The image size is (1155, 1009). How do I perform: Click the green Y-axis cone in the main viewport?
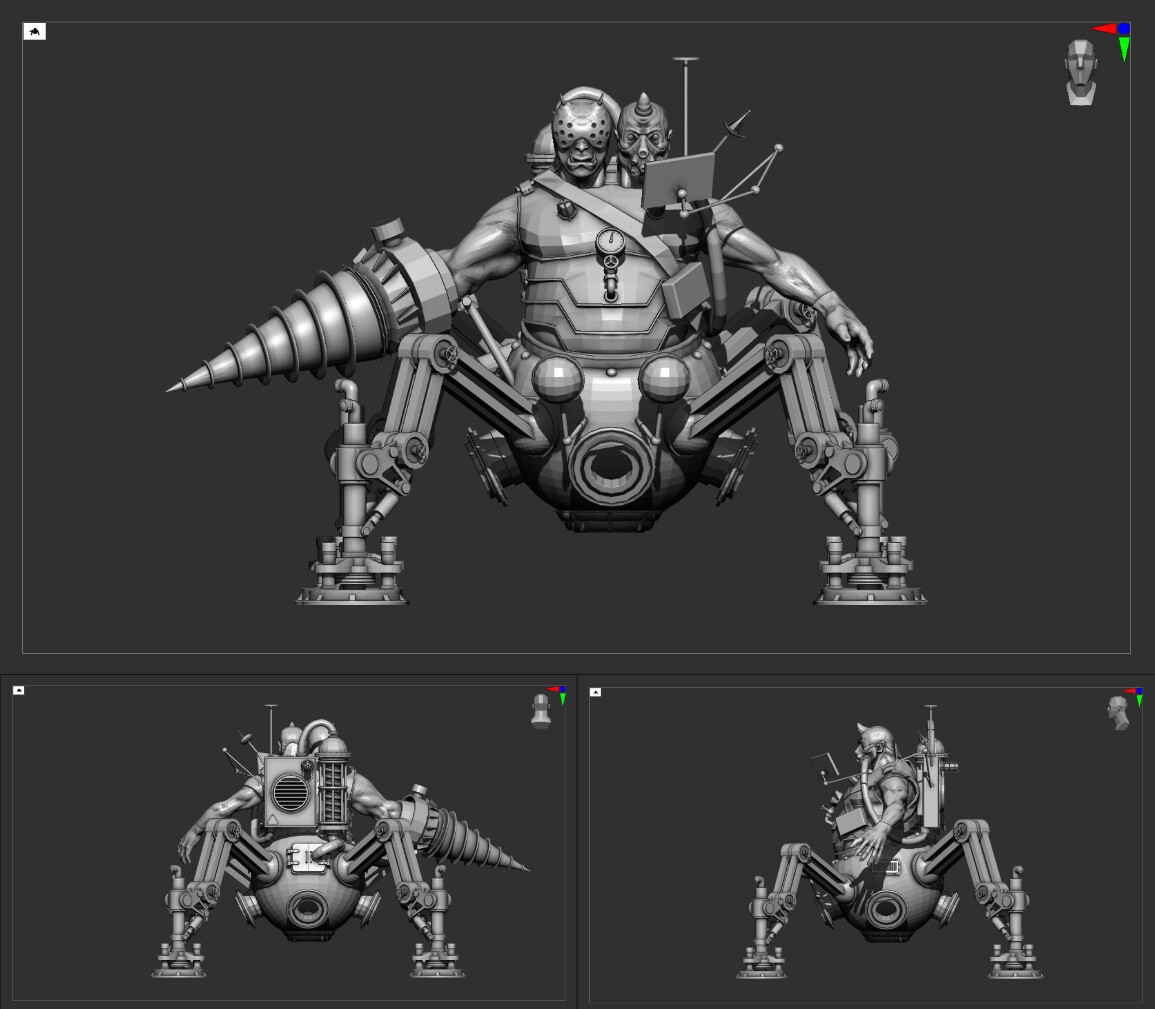tap(1125, 49)
